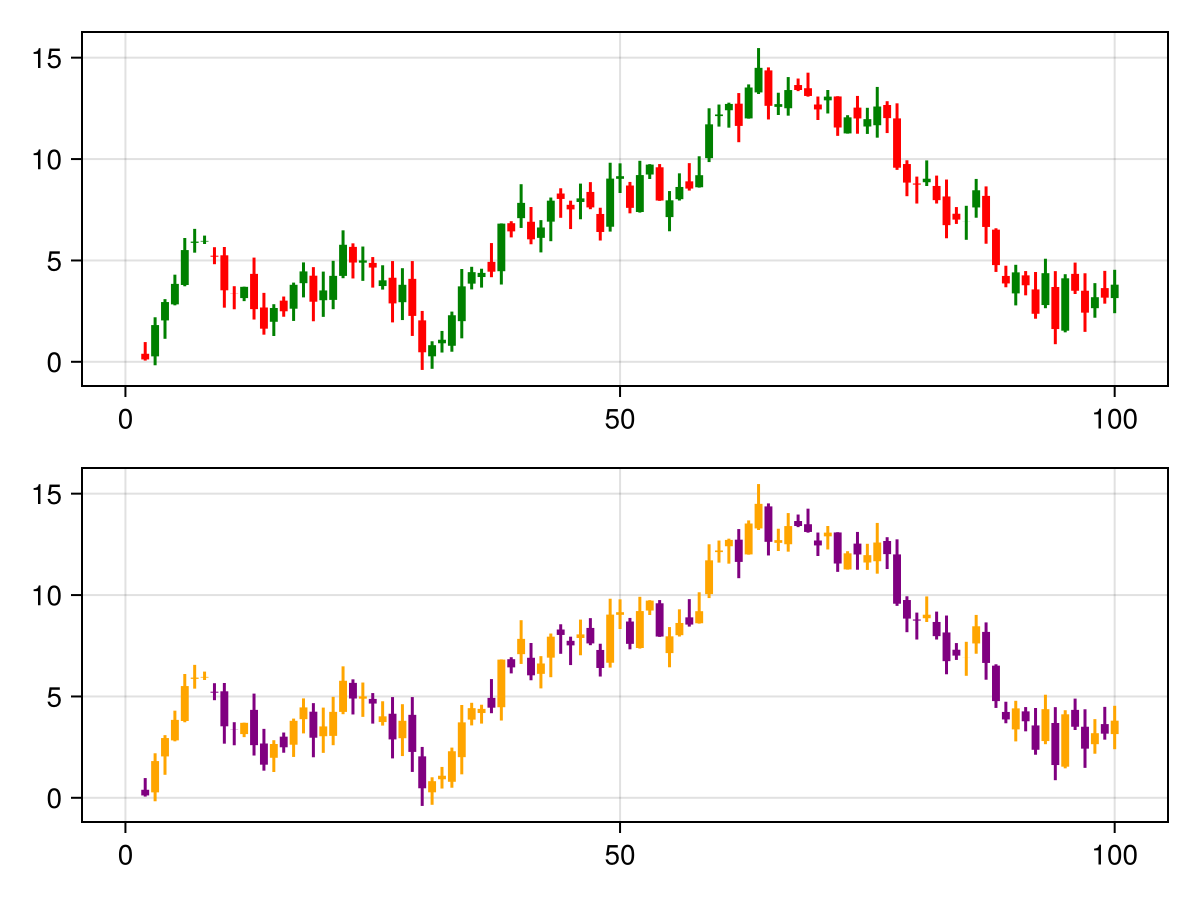
Task: Click the highest orange peak candlestick in bottom chart
Action: pos(758,516)
